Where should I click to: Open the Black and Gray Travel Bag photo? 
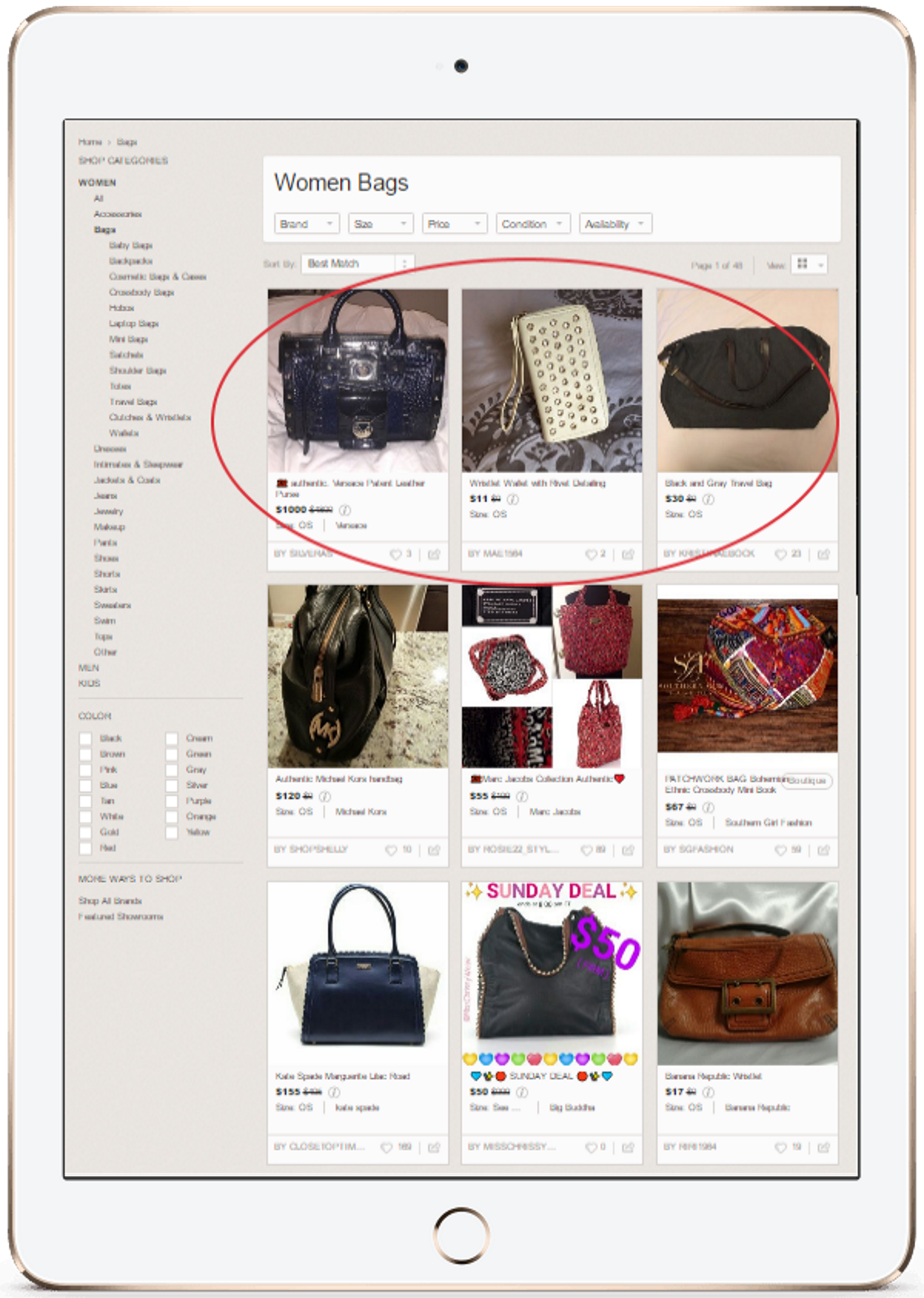[x=747, y=380]
